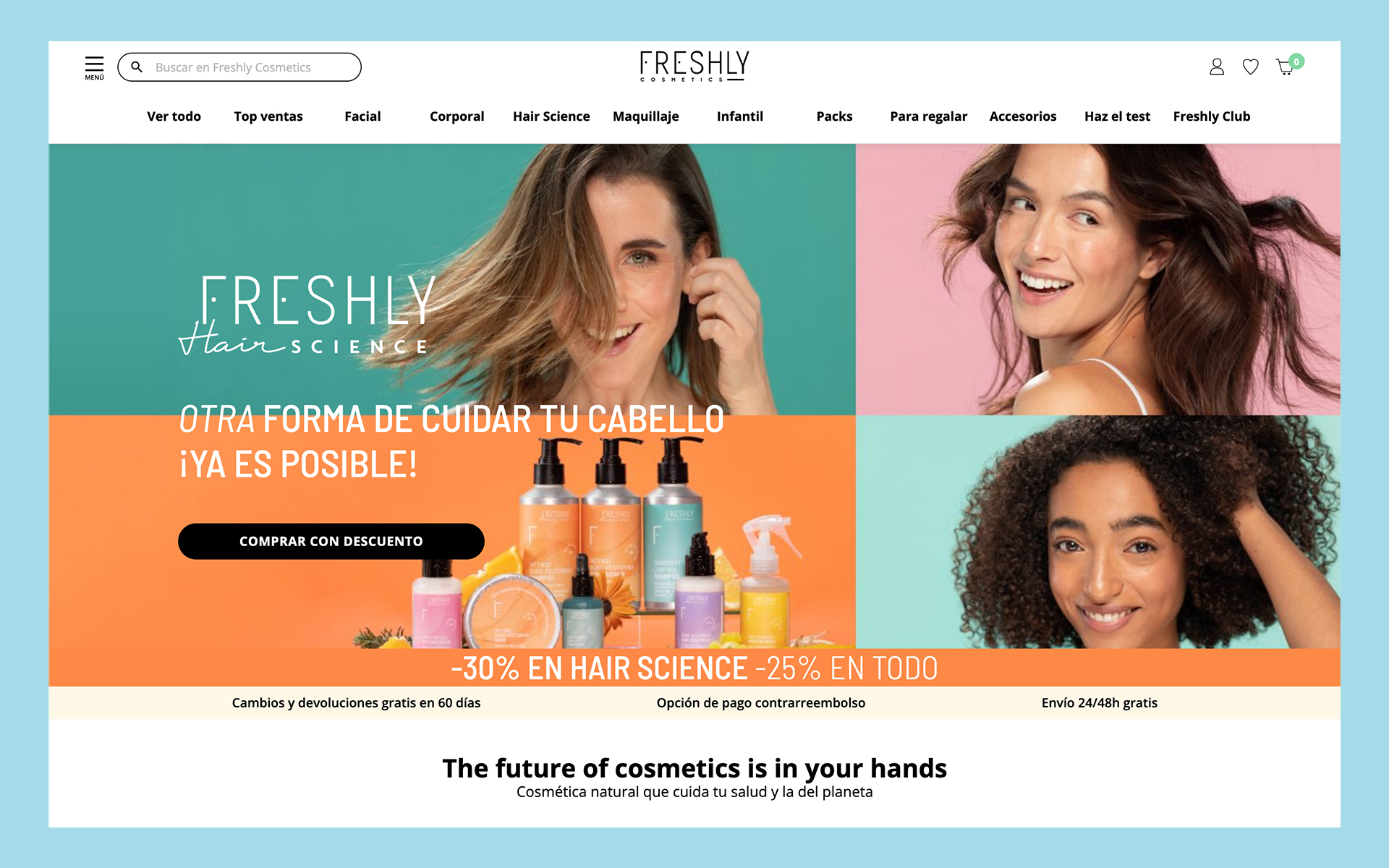
Task: Visit the Freshly Club page
Action: [1212, 116]
